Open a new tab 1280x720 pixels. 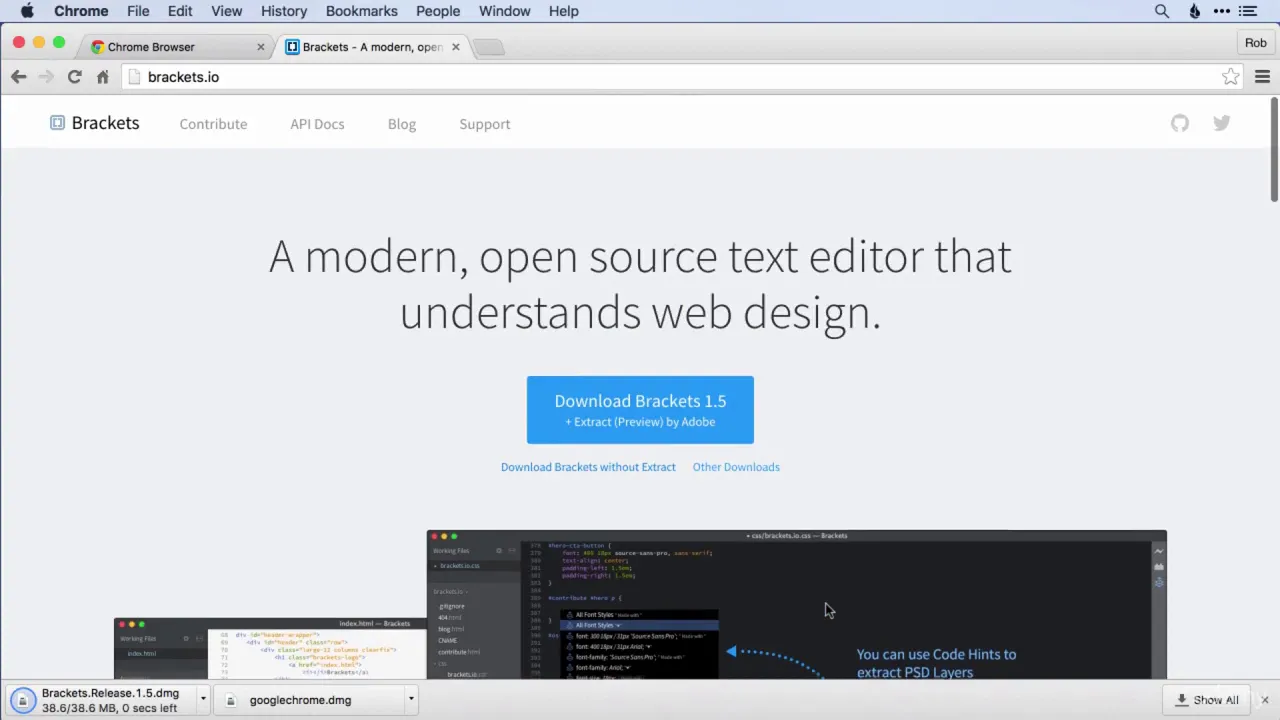489,47
